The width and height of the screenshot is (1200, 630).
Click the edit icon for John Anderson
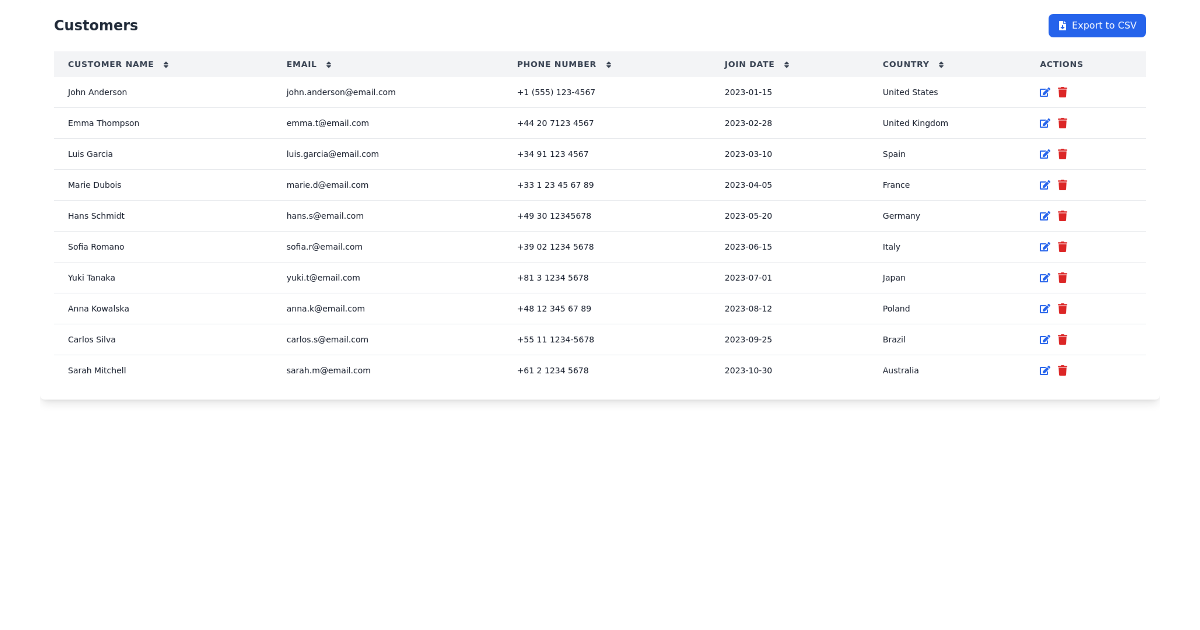click(1044, 92)
